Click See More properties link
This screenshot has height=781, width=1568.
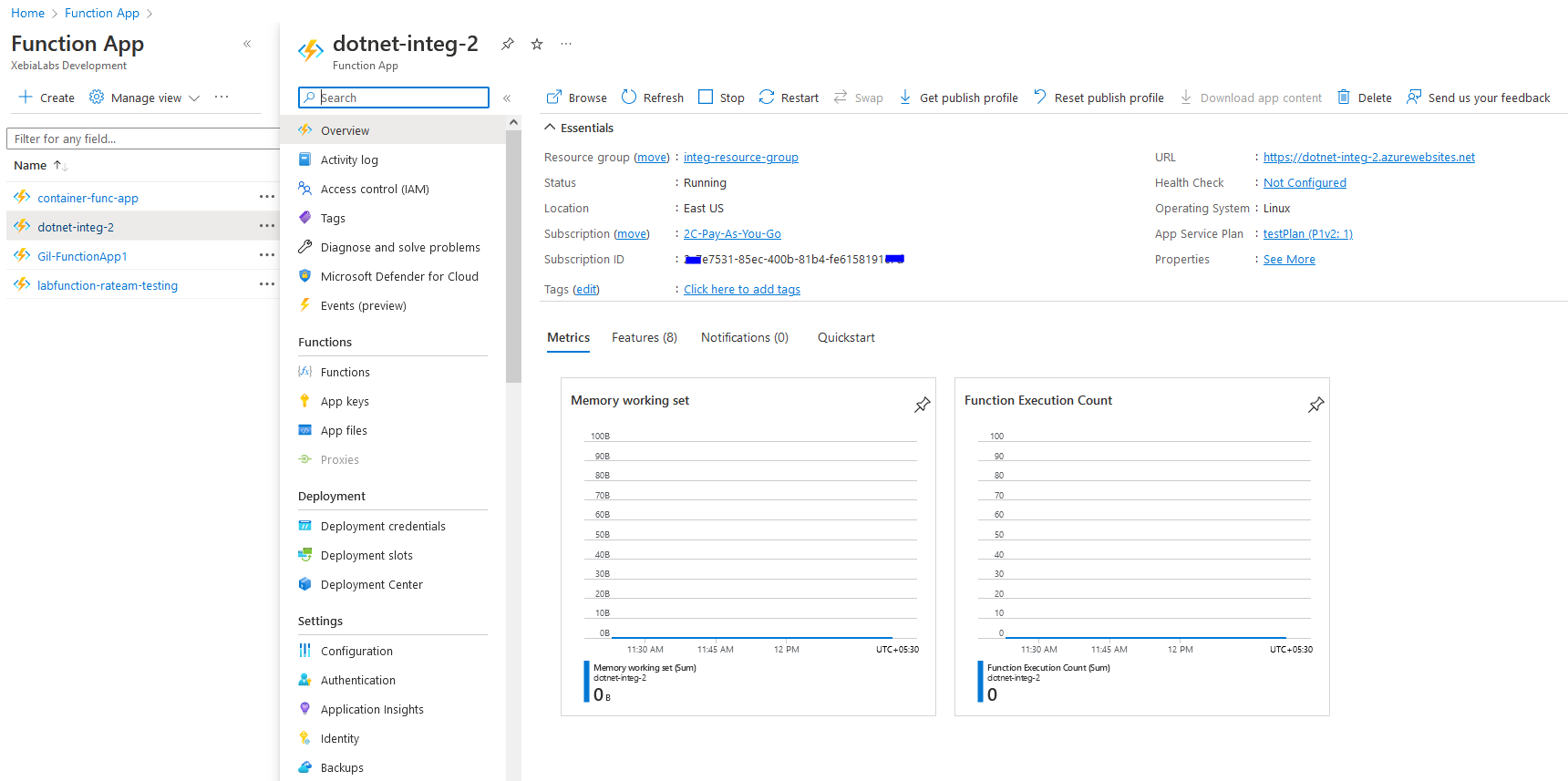pyautogui.click(x=1289, y=259)
